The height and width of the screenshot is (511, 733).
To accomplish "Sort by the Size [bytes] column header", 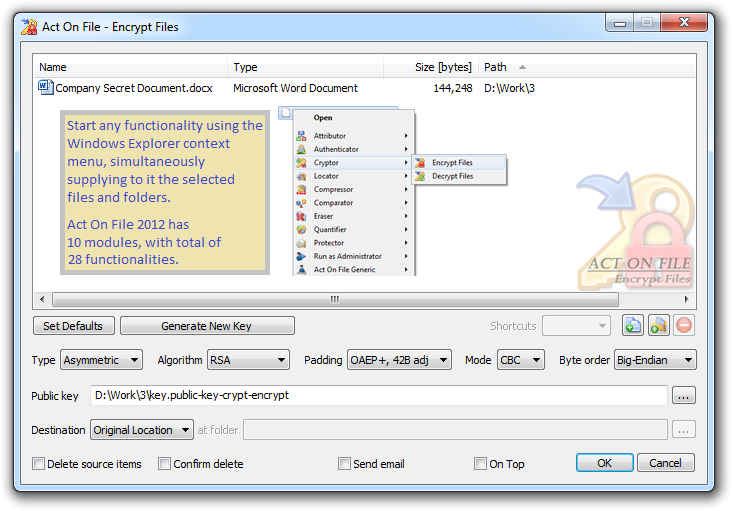I will click(431, 67).
